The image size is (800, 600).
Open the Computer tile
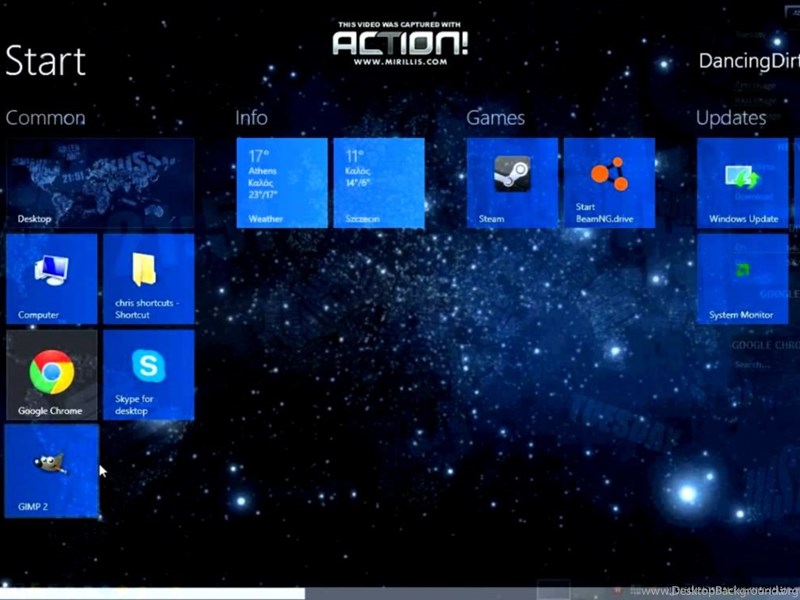tap(52, 279)
